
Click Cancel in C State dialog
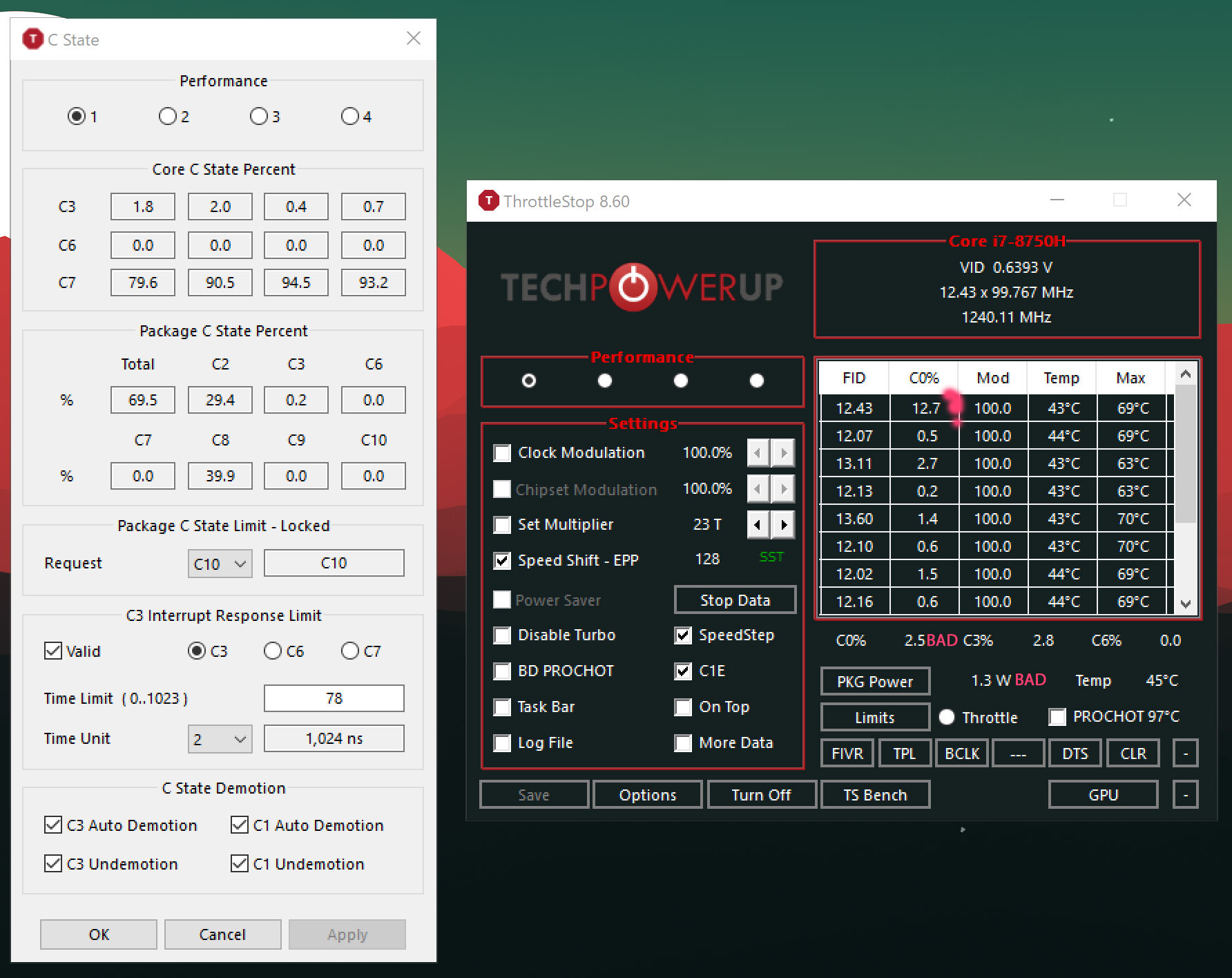pos(222,934)
